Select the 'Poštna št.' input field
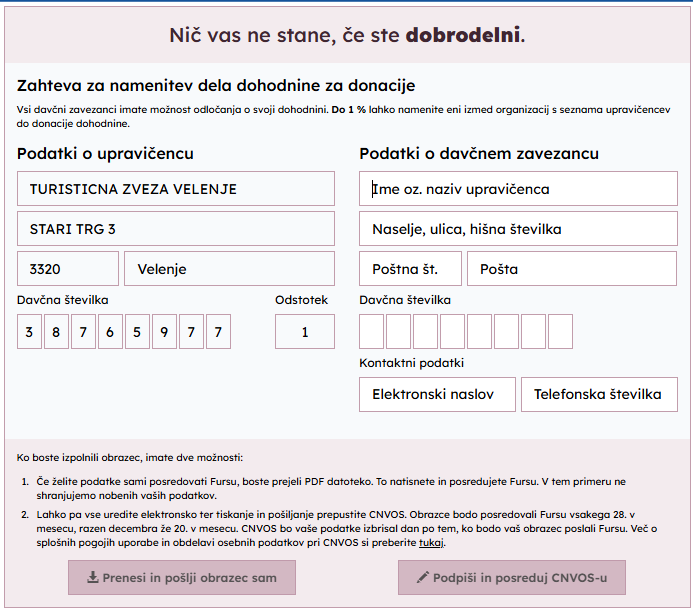The height and width of the screenshot is (610, 693). (x=410, y=269)
